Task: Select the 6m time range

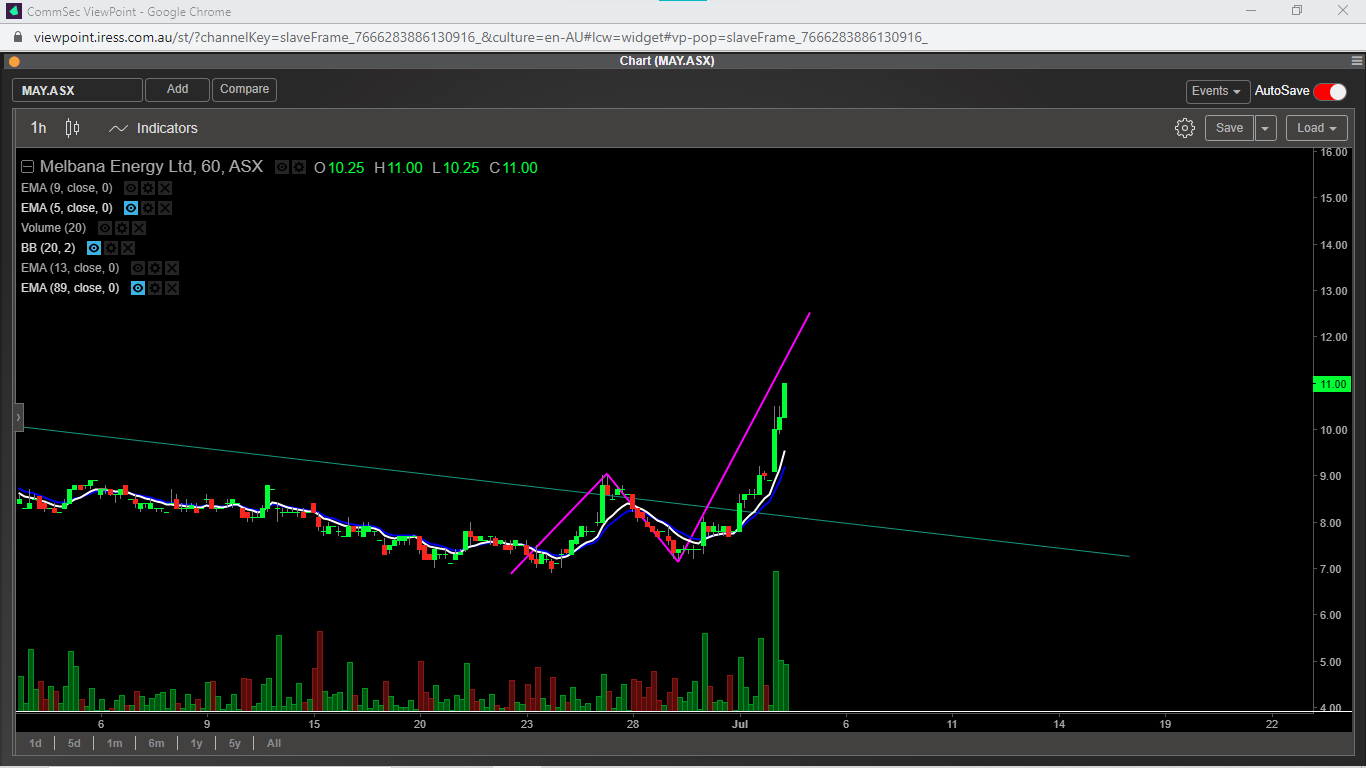Action: click(156, 743)
